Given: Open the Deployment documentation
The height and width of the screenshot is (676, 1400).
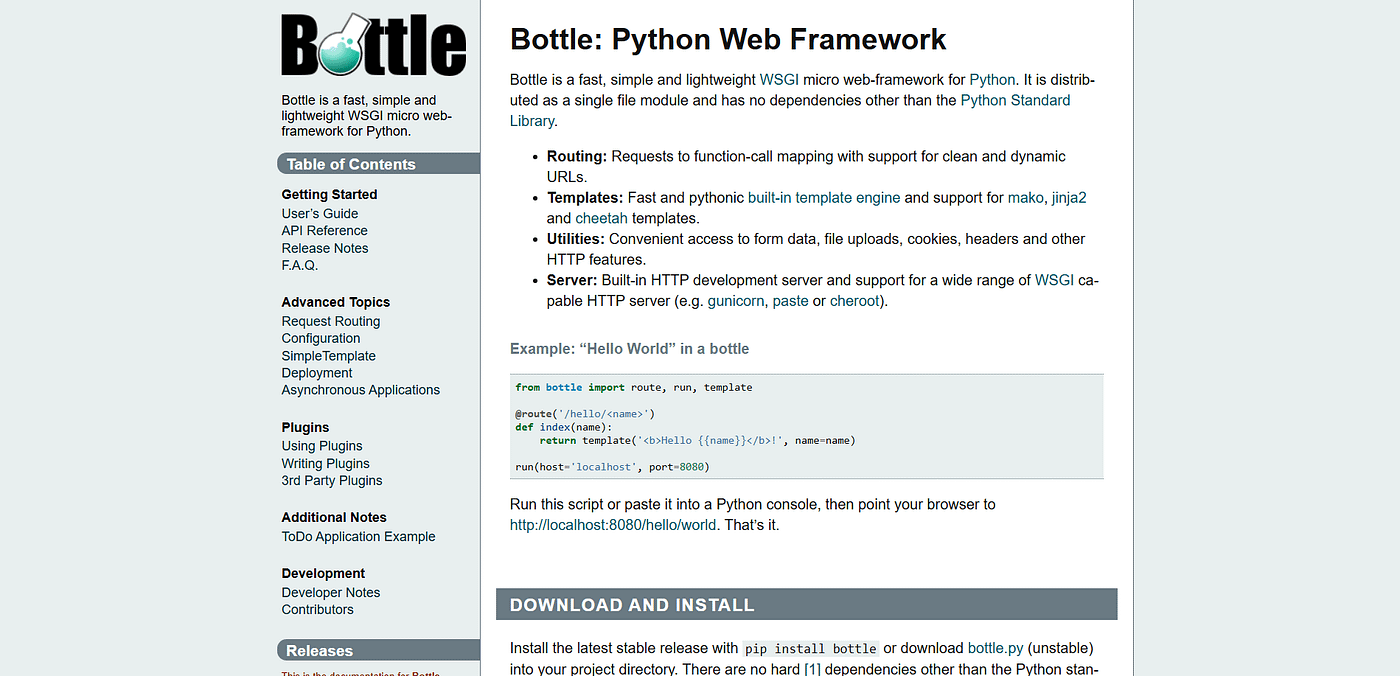Looking at the screenshot, I should 316,372.
